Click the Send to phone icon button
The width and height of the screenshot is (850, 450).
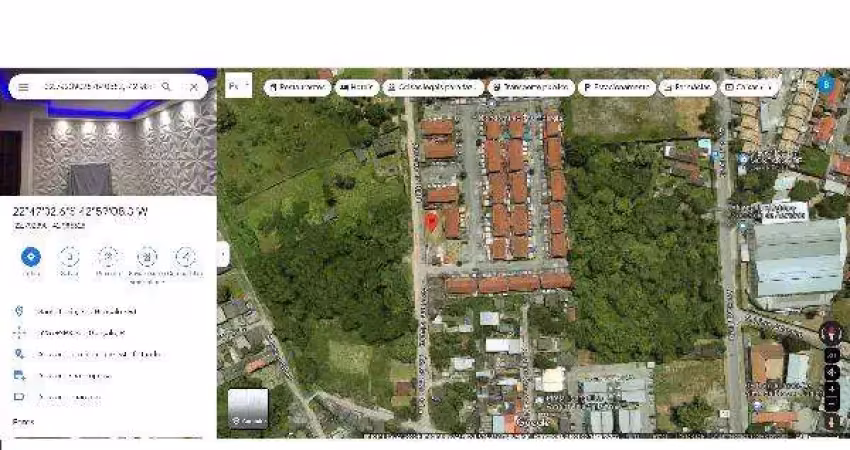pos(147,257)
